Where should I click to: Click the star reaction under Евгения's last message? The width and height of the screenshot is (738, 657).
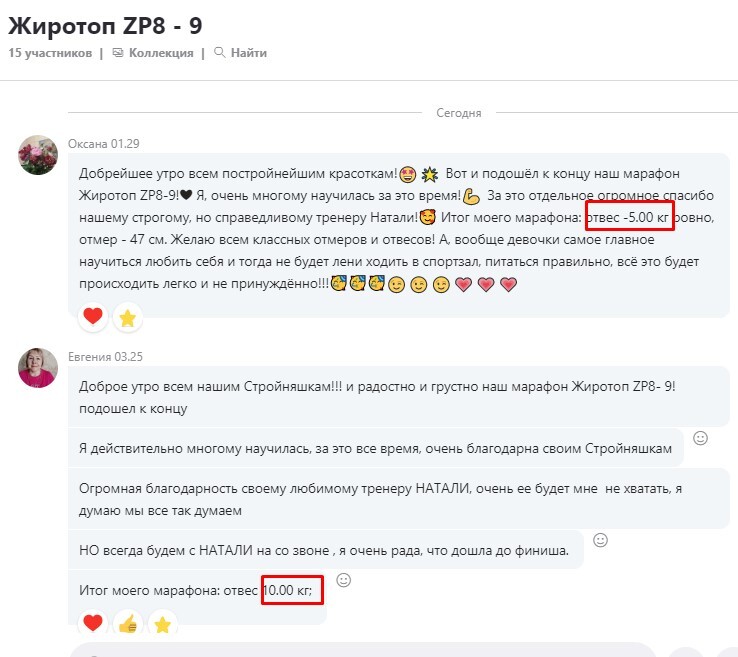coord(162,625)
